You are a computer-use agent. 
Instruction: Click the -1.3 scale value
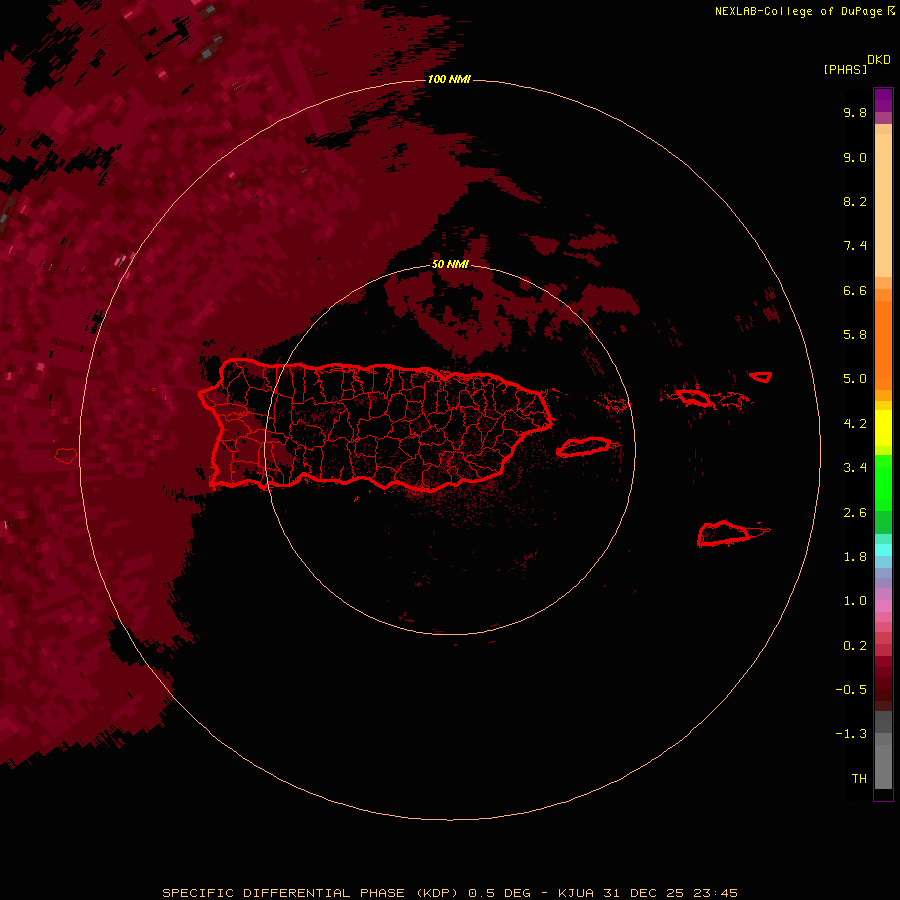[x=851, y=734]
